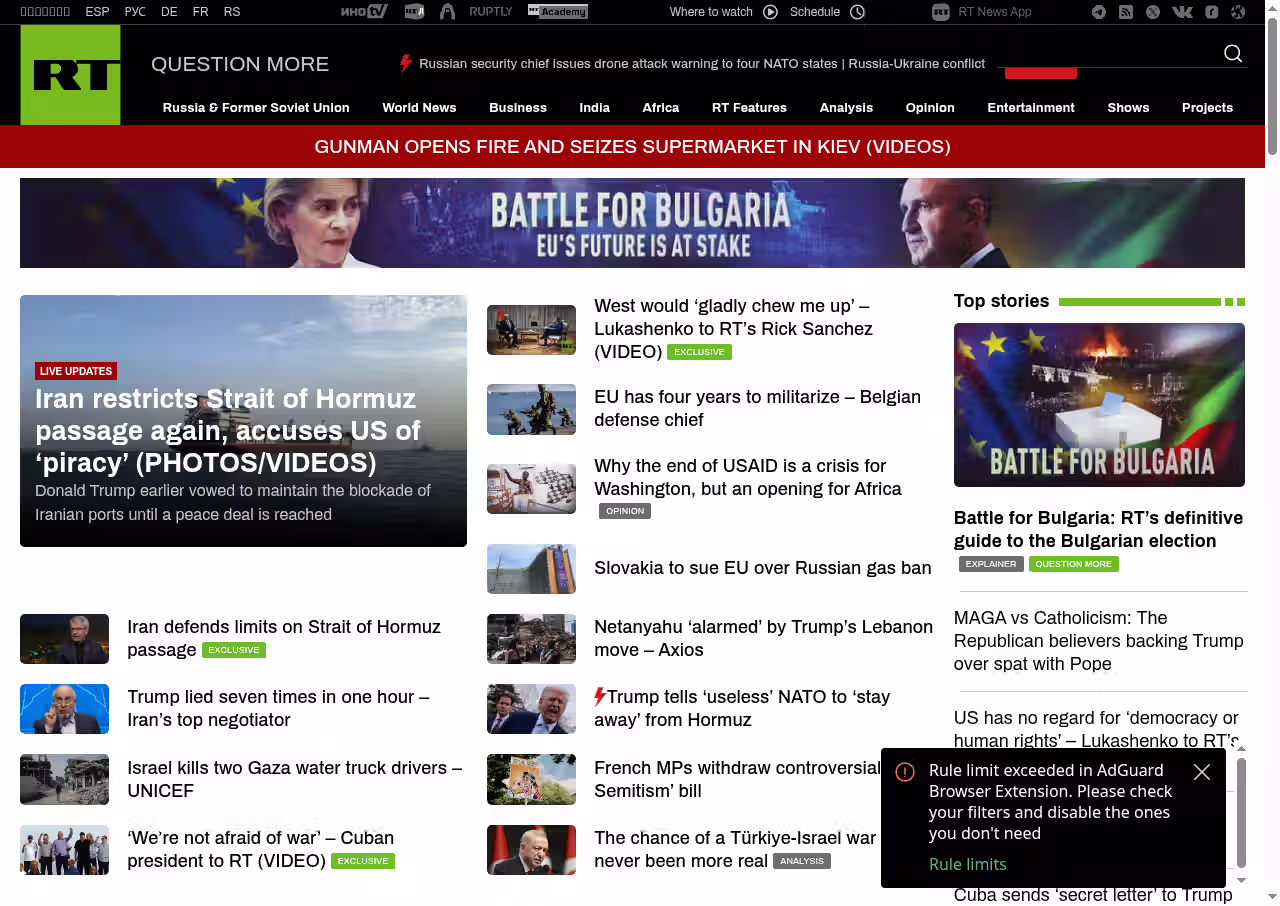Click the Top stories list scrollbar
Viewport: 1280px width, 906px height.
(x=1241, y=810)
